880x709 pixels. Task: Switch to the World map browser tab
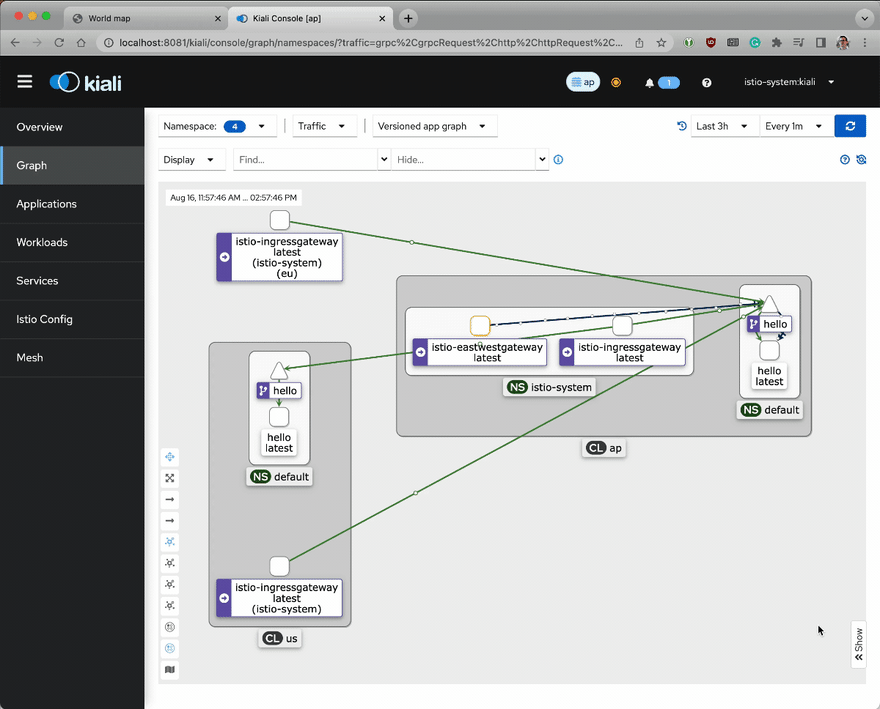[146, 18]
